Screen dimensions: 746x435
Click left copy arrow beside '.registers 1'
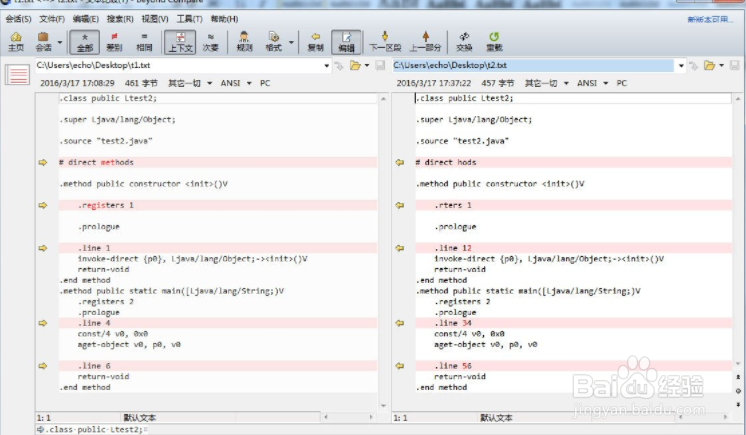(43, 205)
